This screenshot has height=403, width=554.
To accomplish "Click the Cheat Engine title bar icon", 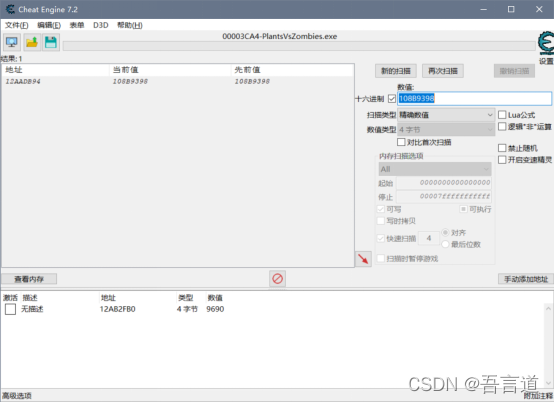I will [x=10, y=9].
